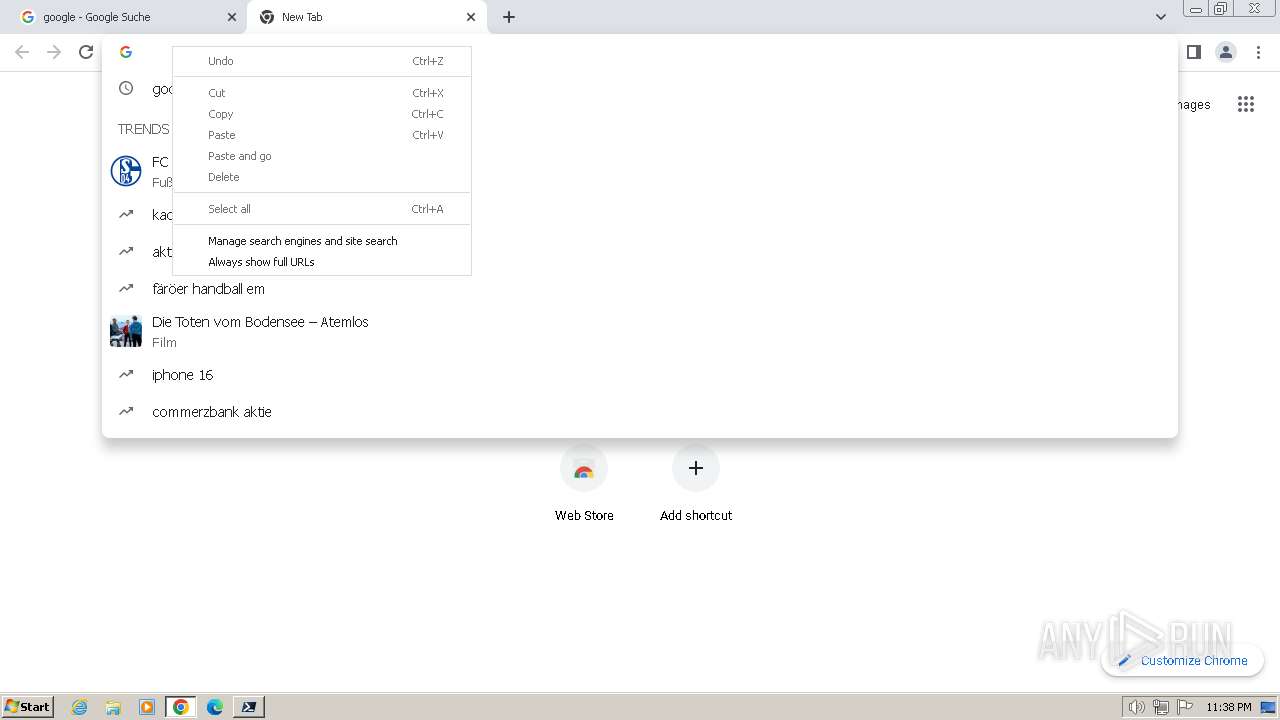Select the 'commerzbank aktie' suggestion
This screenshot has width=1280, height=720.
[x=640, y=412]
